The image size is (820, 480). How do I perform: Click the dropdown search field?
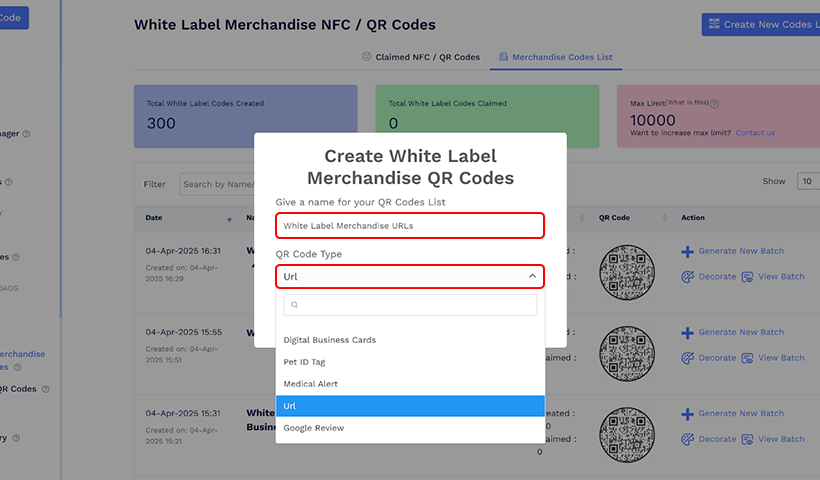click(x=410, y=305)
